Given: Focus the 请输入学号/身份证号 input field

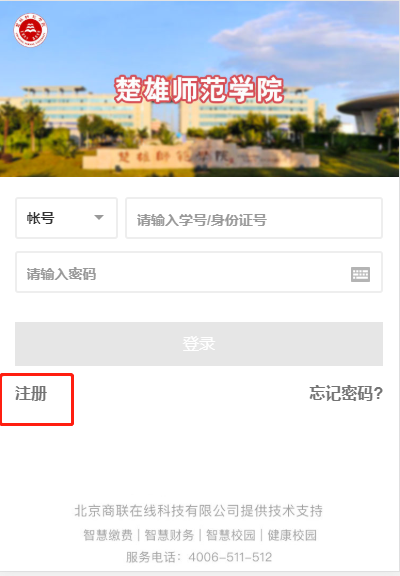Looking at the screenshot, I should click(x=254, y=218).
